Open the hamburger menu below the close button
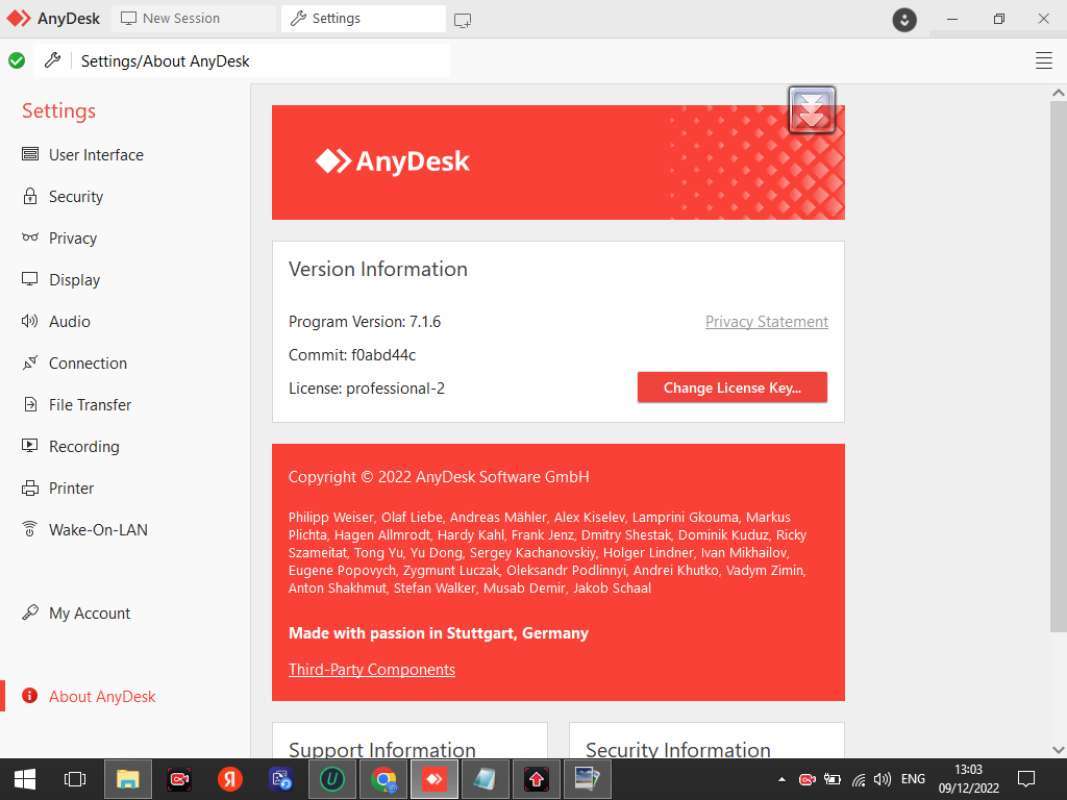Screen dimensions: 1067x800 (x=1043, y=60)
